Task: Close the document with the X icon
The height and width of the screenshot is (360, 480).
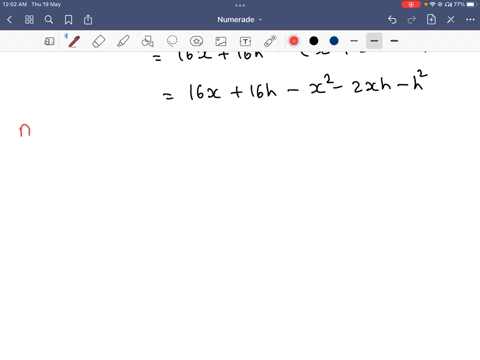Action: [451, 20]
